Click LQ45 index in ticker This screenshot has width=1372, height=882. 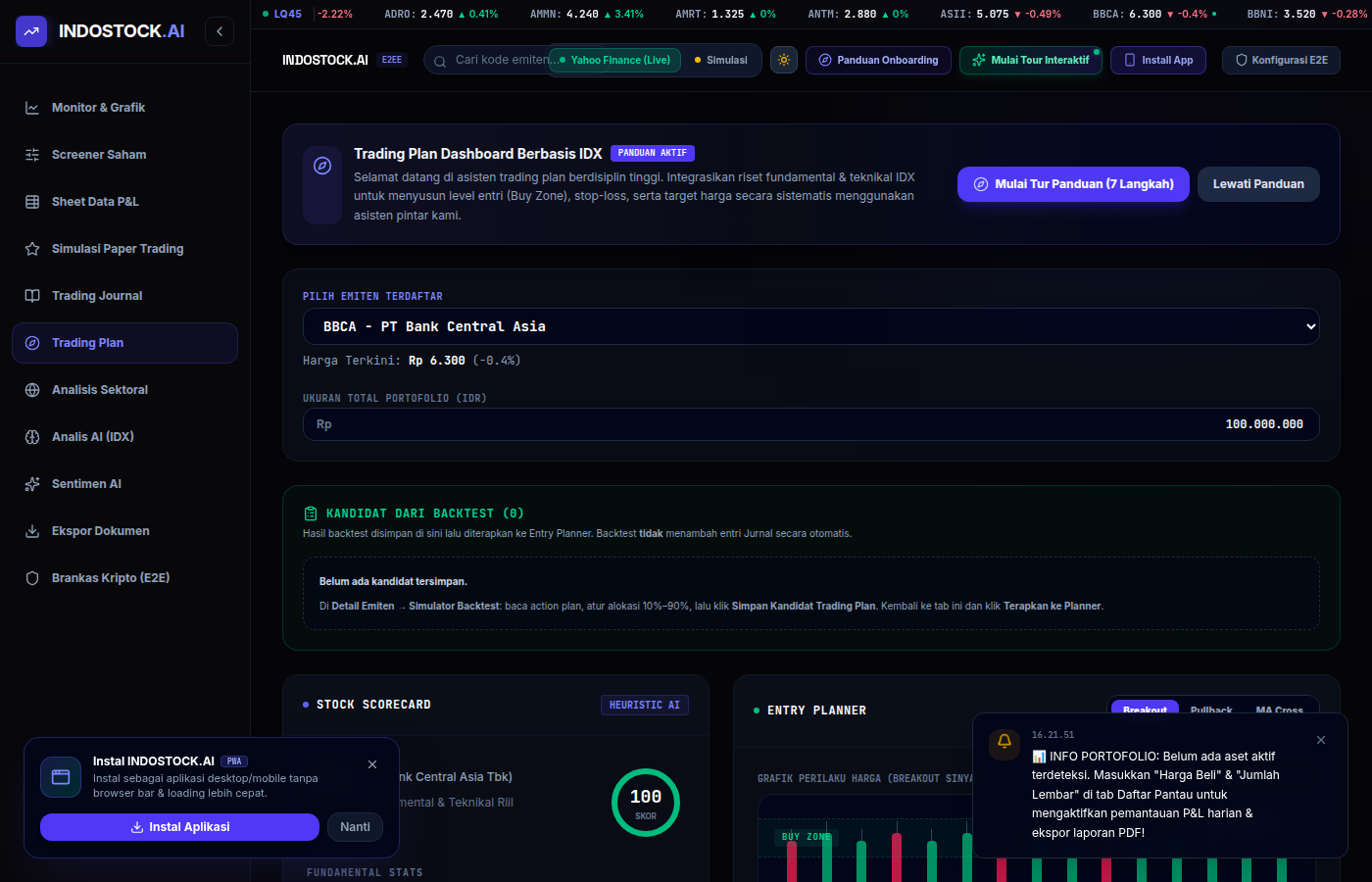(x=283, y=14)
